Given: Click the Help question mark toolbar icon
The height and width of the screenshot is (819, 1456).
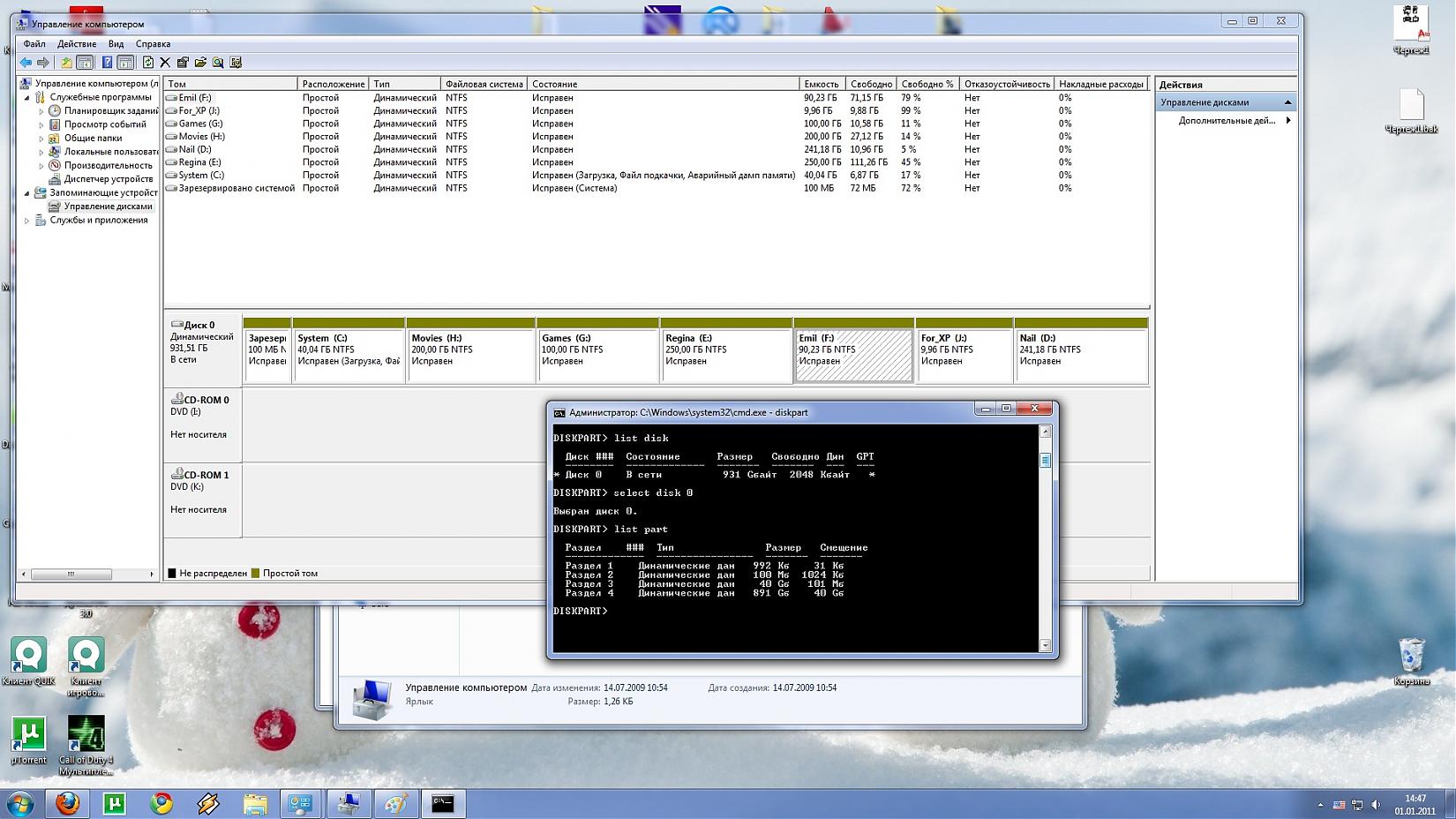Looking at the screenshot, I should 107,63.
